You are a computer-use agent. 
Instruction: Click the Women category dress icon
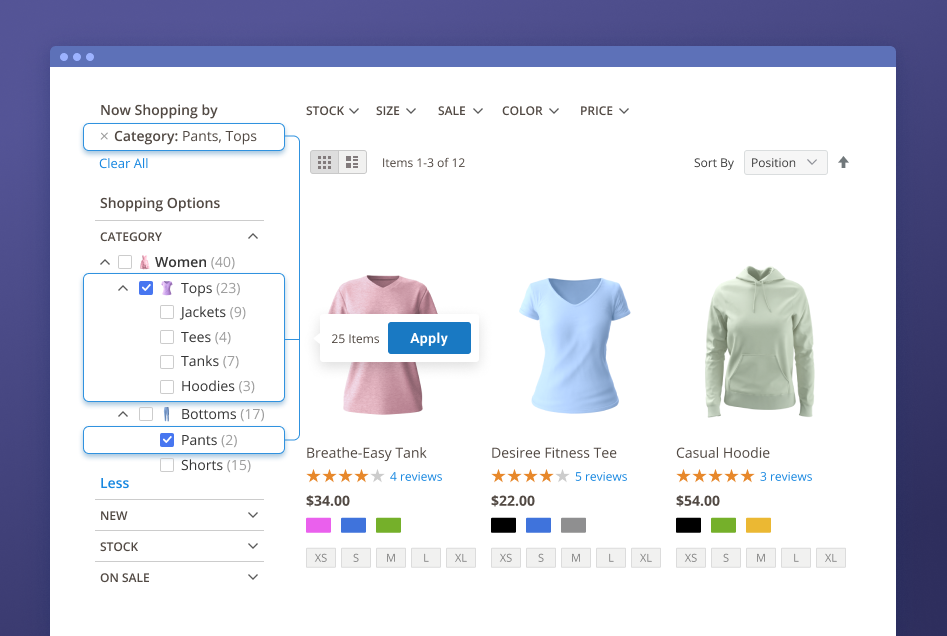click(144, 262)
